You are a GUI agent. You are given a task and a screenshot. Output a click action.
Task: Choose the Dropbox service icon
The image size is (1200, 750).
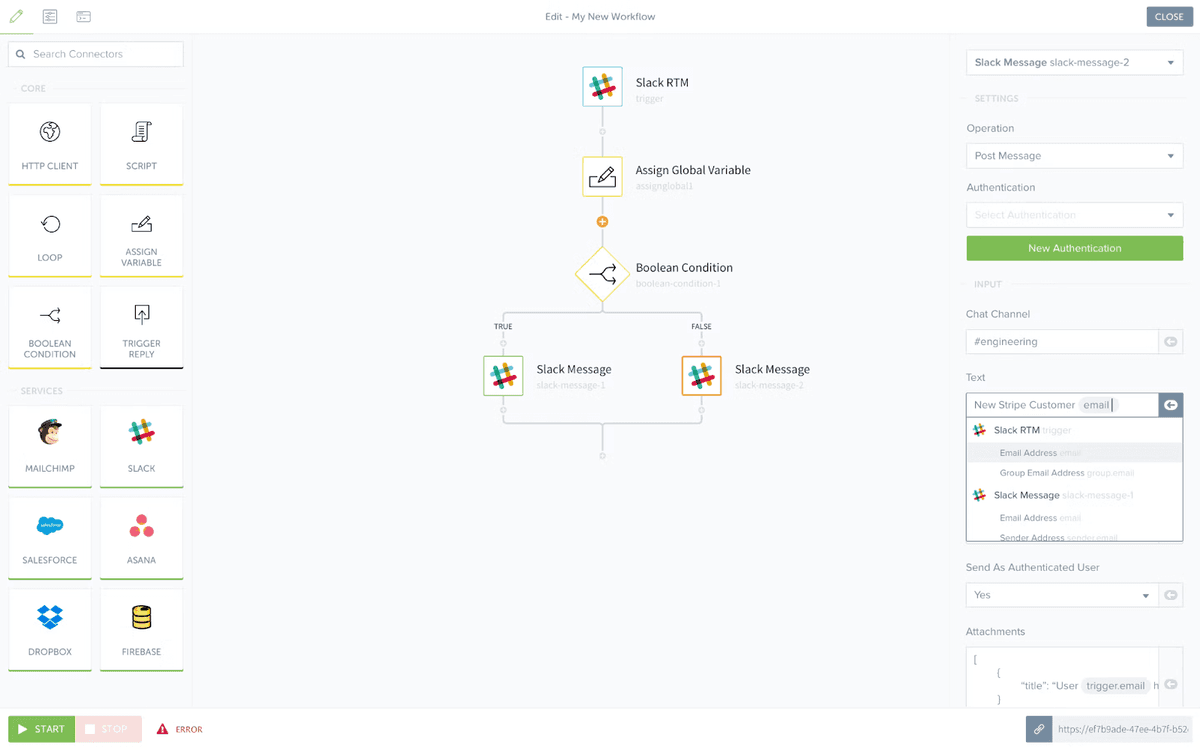tap(50, 617)
